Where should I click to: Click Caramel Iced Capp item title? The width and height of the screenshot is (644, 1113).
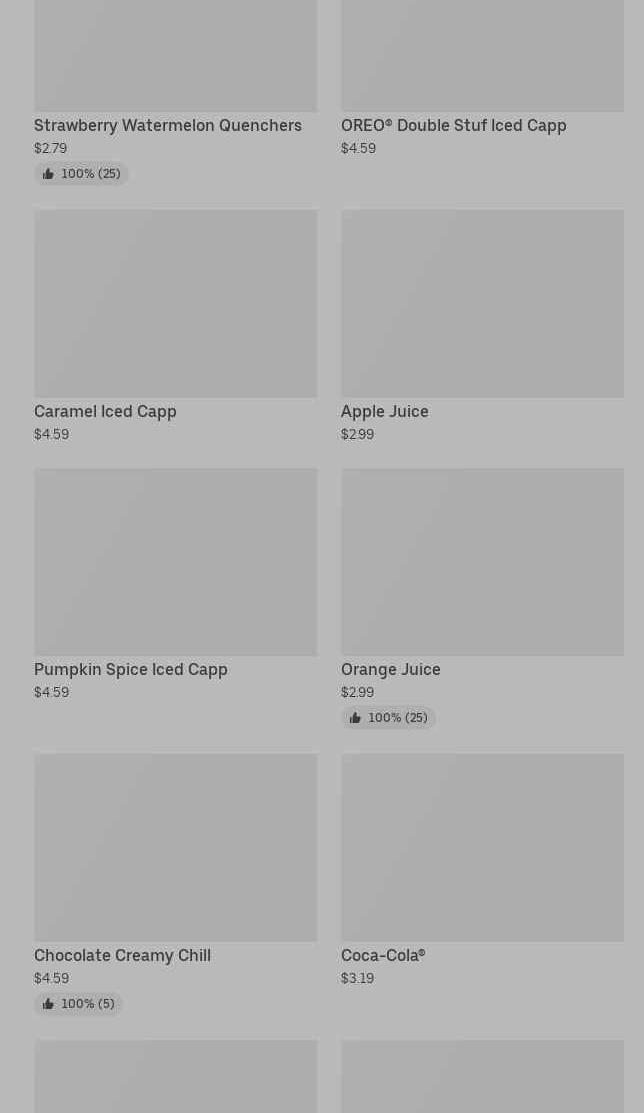click(x=105, y=411)
